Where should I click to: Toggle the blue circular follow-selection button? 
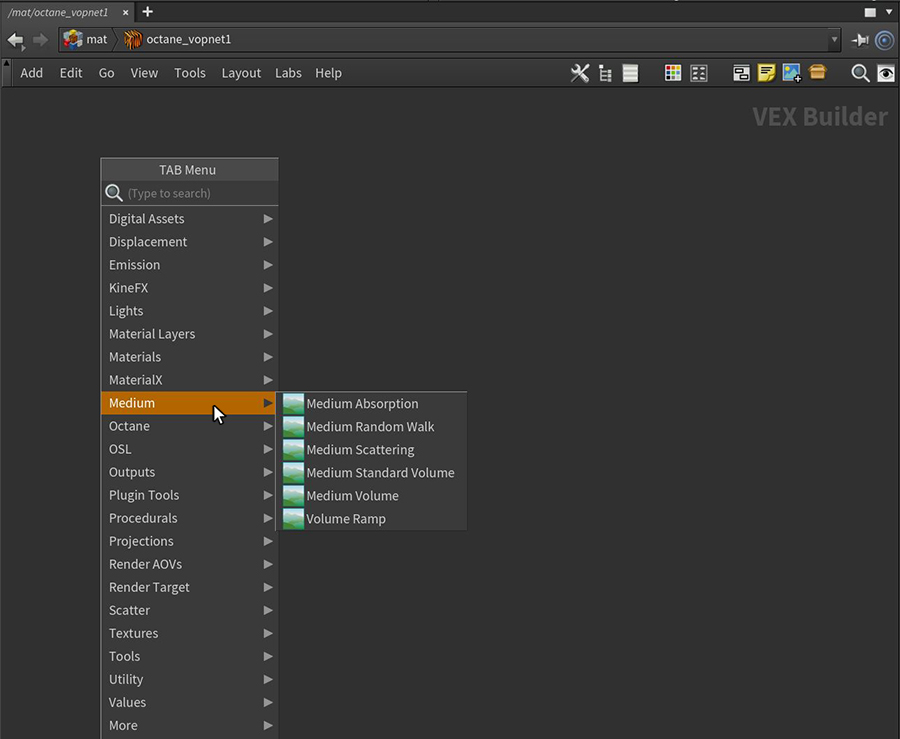click(884, 40)
